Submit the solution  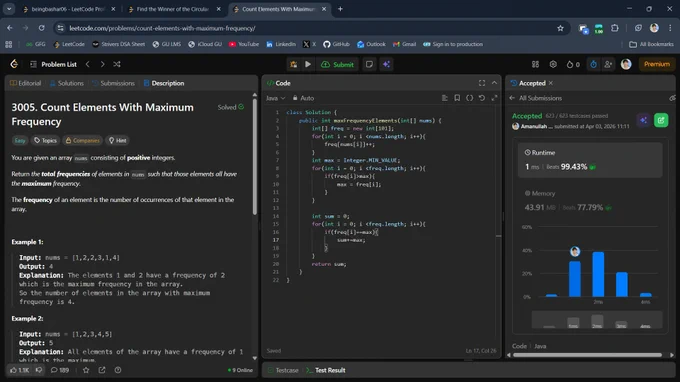click(337, 64)
